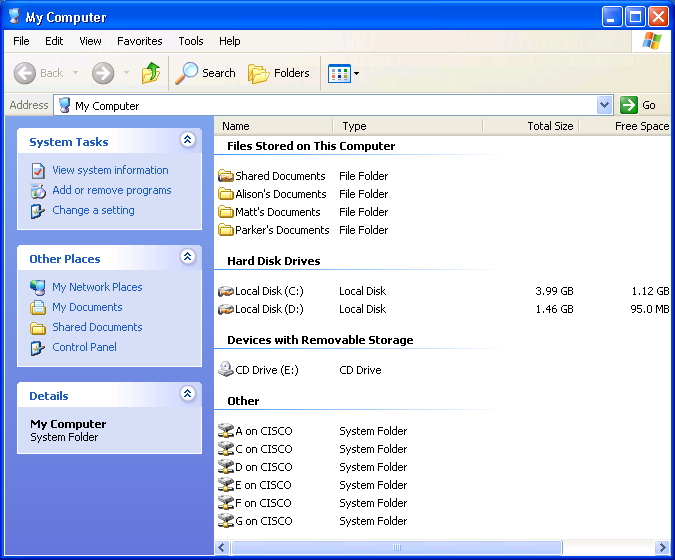Click View system information link
The height and width of the screenshot is (560, 675).
click(x=110, y=170)
